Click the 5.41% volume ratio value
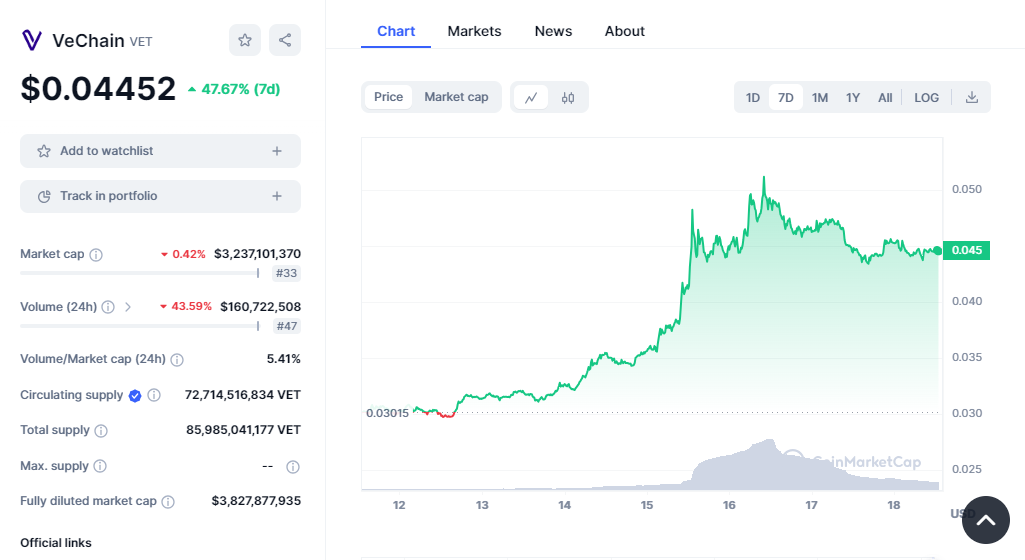Image resolution: width=1025 pixels, height=560 pixels. [284, 359]
